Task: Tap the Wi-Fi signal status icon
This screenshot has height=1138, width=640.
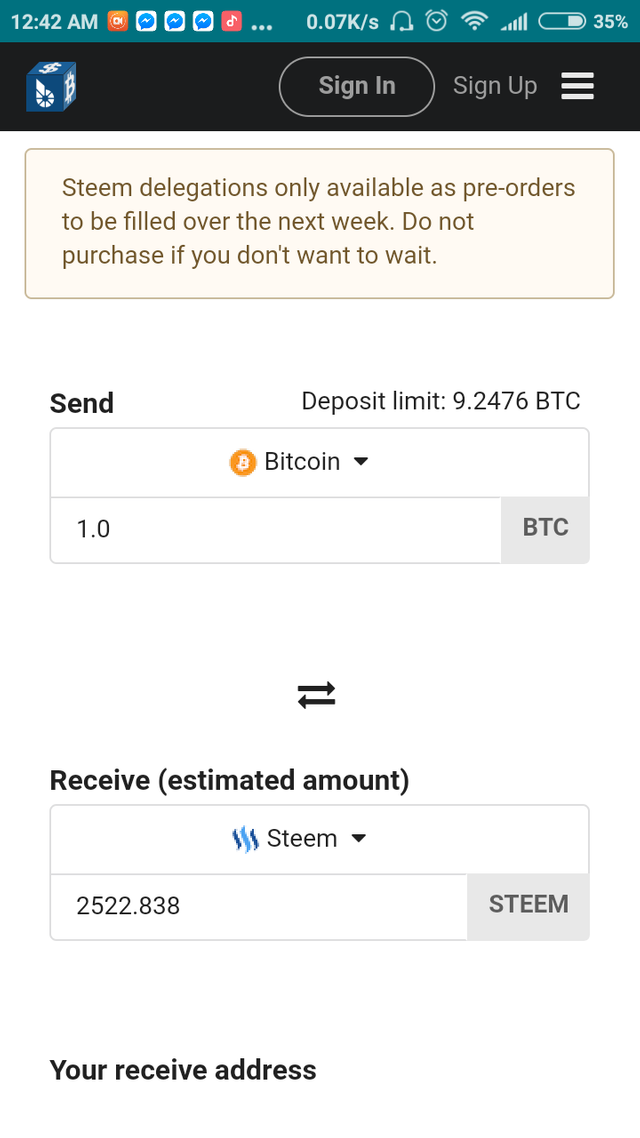Action: (472, 21)
